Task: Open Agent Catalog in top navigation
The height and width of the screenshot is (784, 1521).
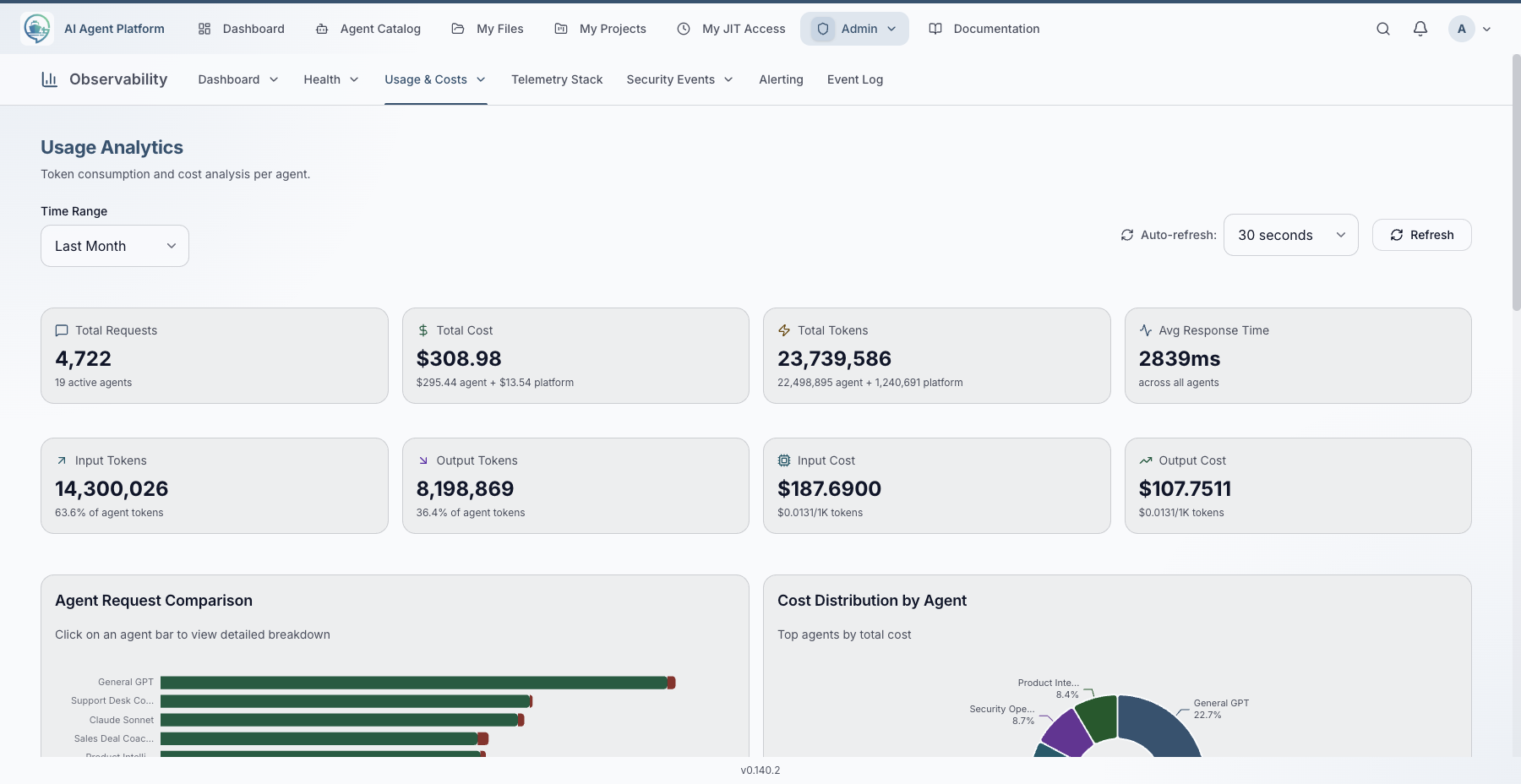Action: pos(368,29)
